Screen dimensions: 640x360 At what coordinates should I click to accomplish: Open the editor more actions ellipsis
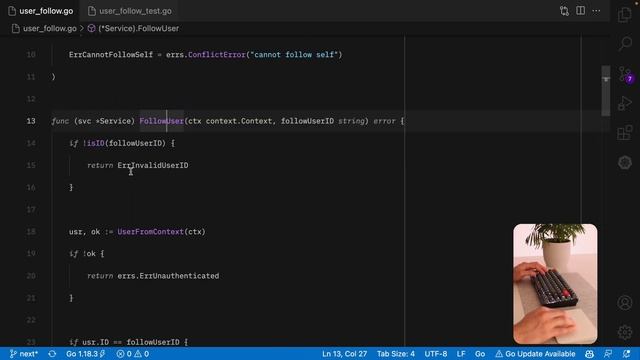point(596,11)
